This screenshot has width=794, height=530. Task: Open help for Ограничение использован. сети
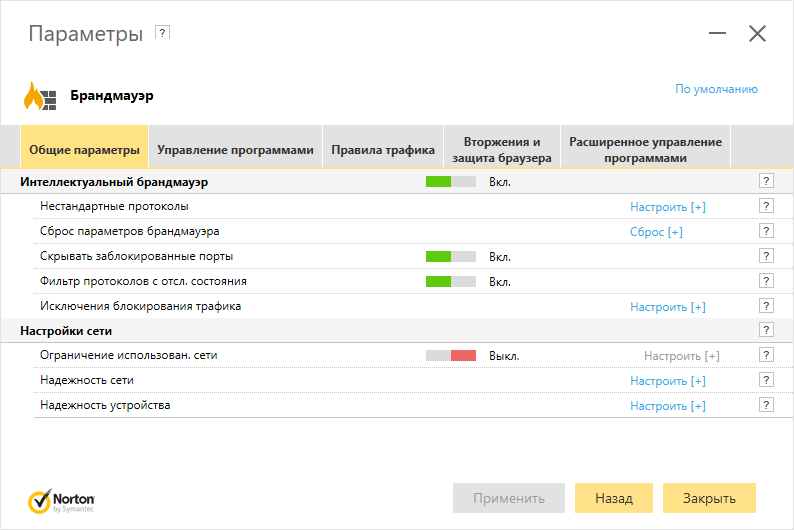[x=766, y=355]
